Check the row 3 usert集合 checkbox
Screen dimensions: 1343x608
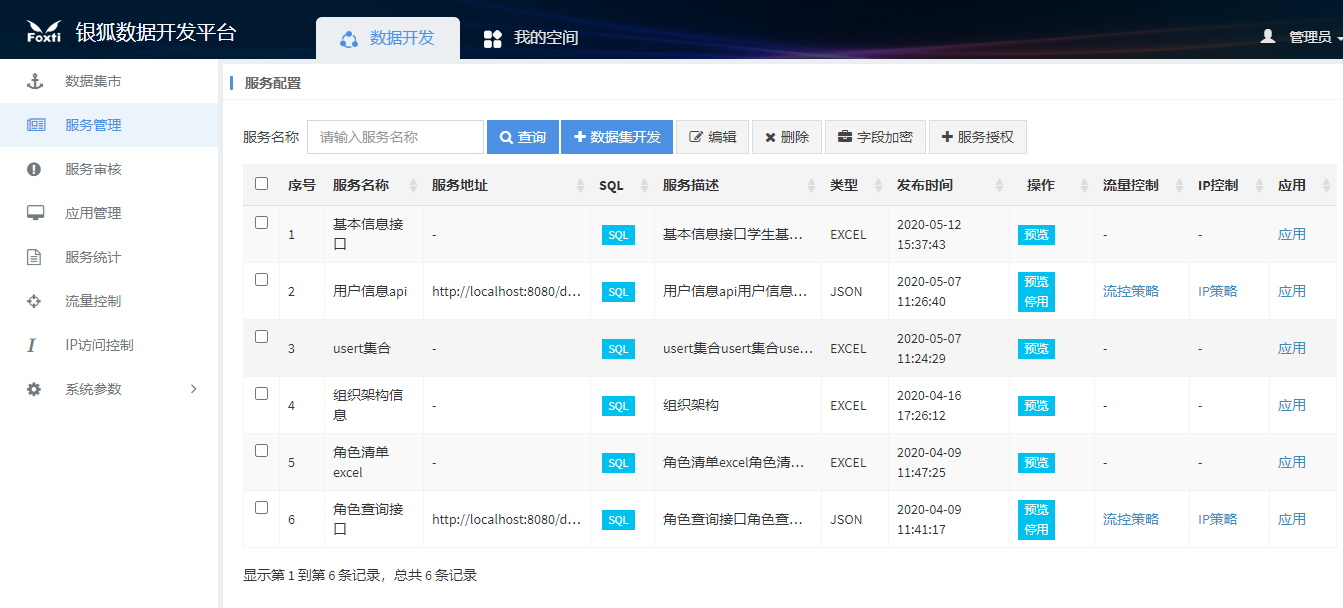tap(262, 337)
